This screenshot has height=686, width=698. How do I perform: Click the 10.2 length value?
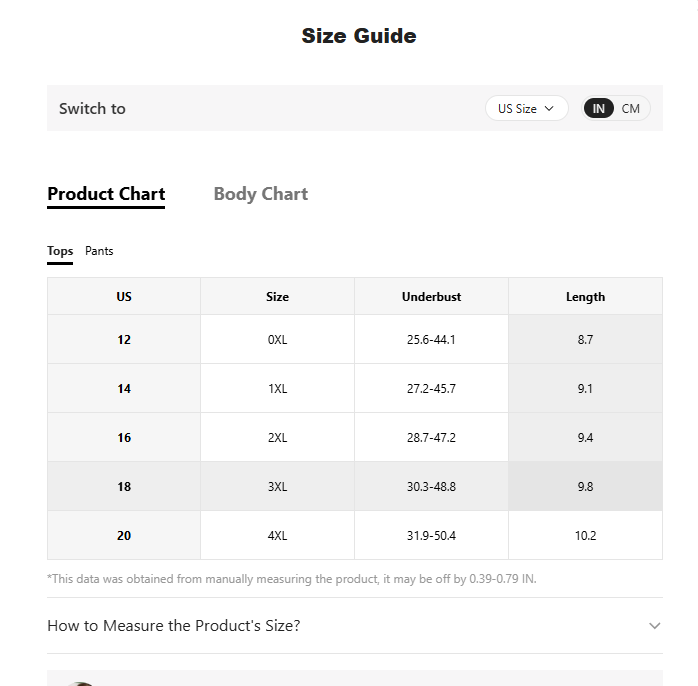click(x=585, y=535)
